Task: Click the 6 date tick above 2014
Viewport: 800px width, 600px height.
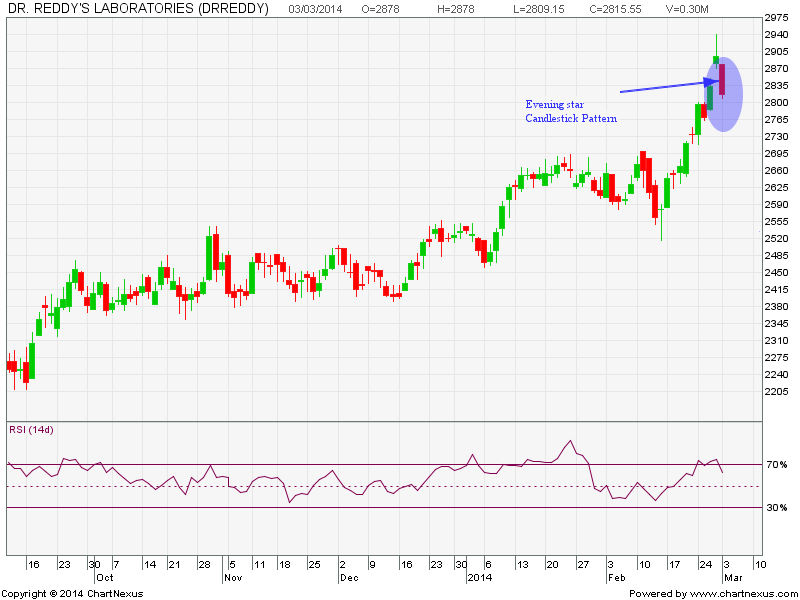Action: 488,565
